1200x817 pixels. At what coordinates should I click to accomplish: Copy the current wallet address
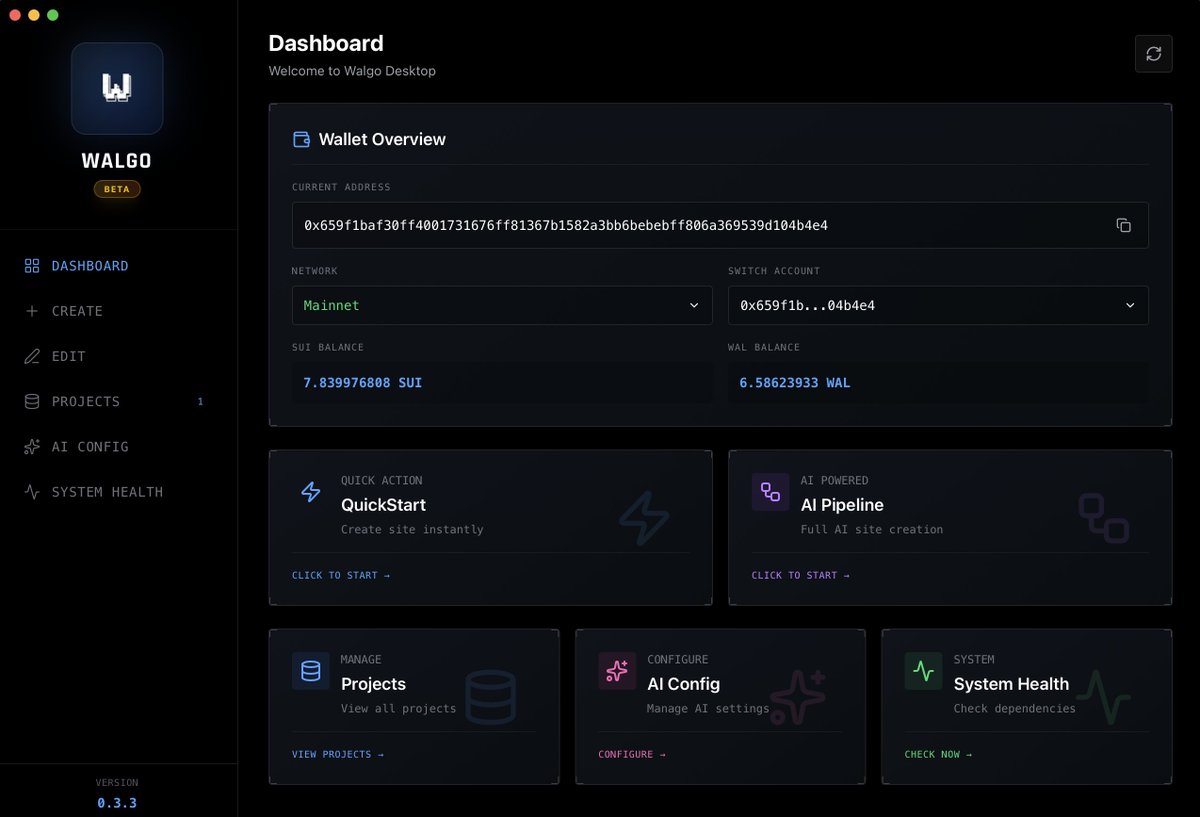[x=1123, y=225]
